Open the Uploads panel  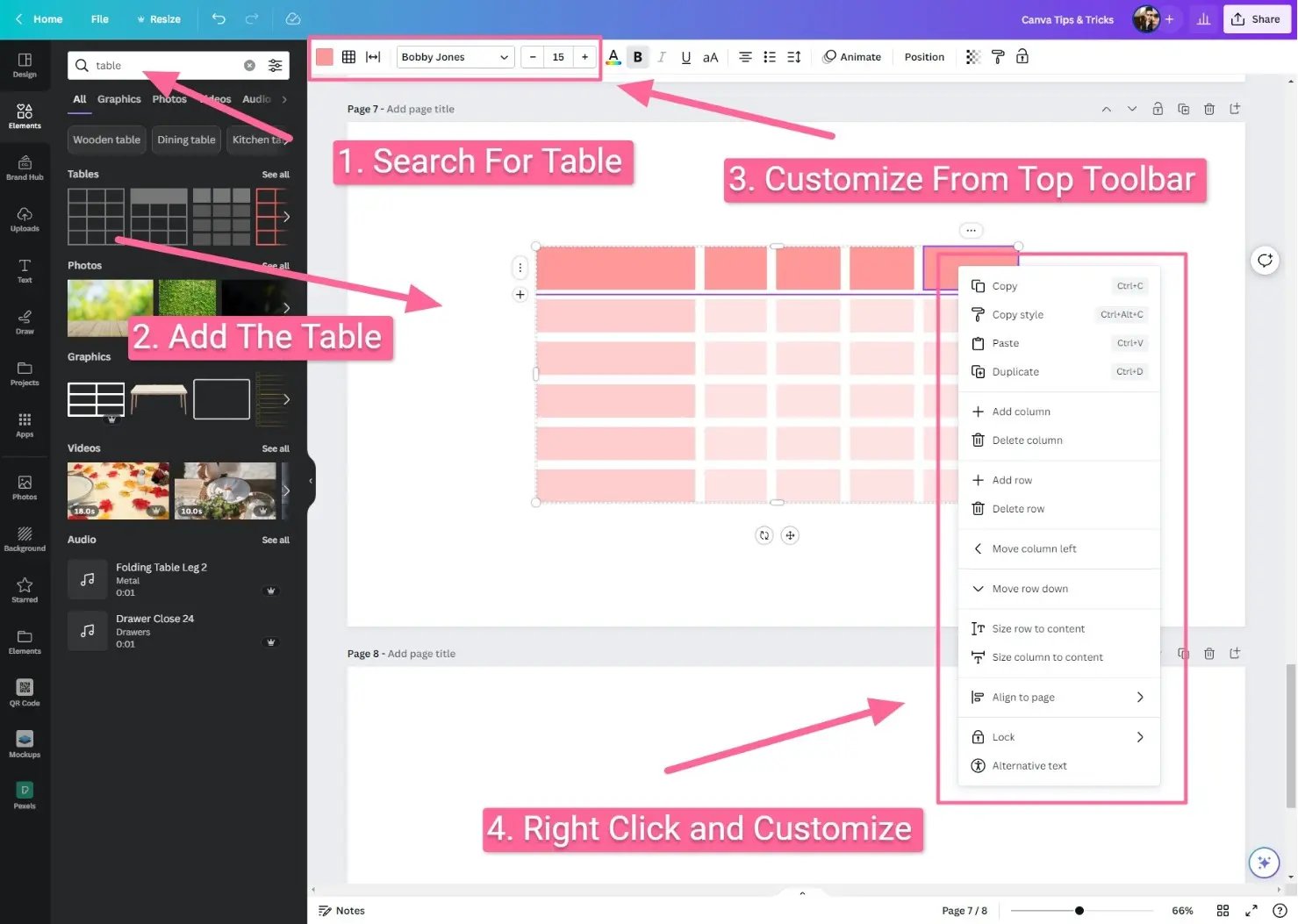[x=25, y=219]
